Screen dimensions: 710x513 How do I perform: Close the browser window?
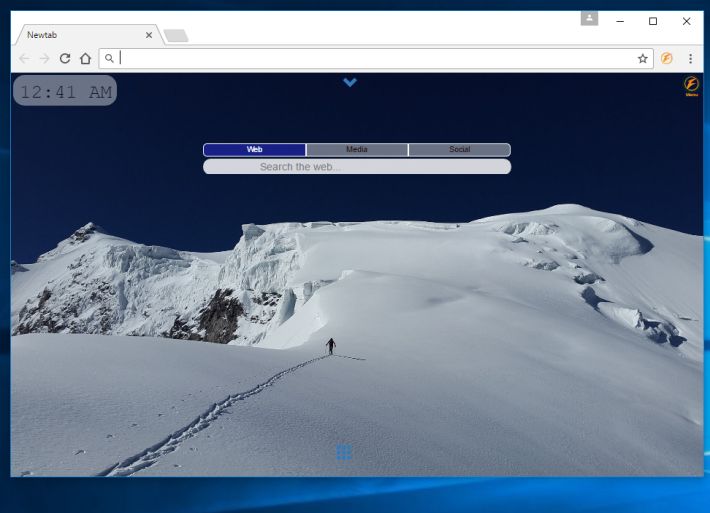pyautogui.click(x=686, y=21)
